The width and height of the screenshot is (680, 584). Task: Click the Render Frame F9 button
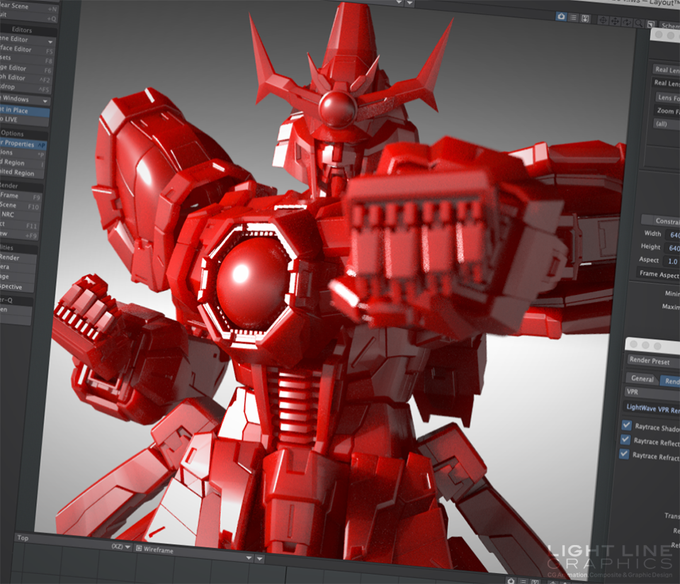20,196
